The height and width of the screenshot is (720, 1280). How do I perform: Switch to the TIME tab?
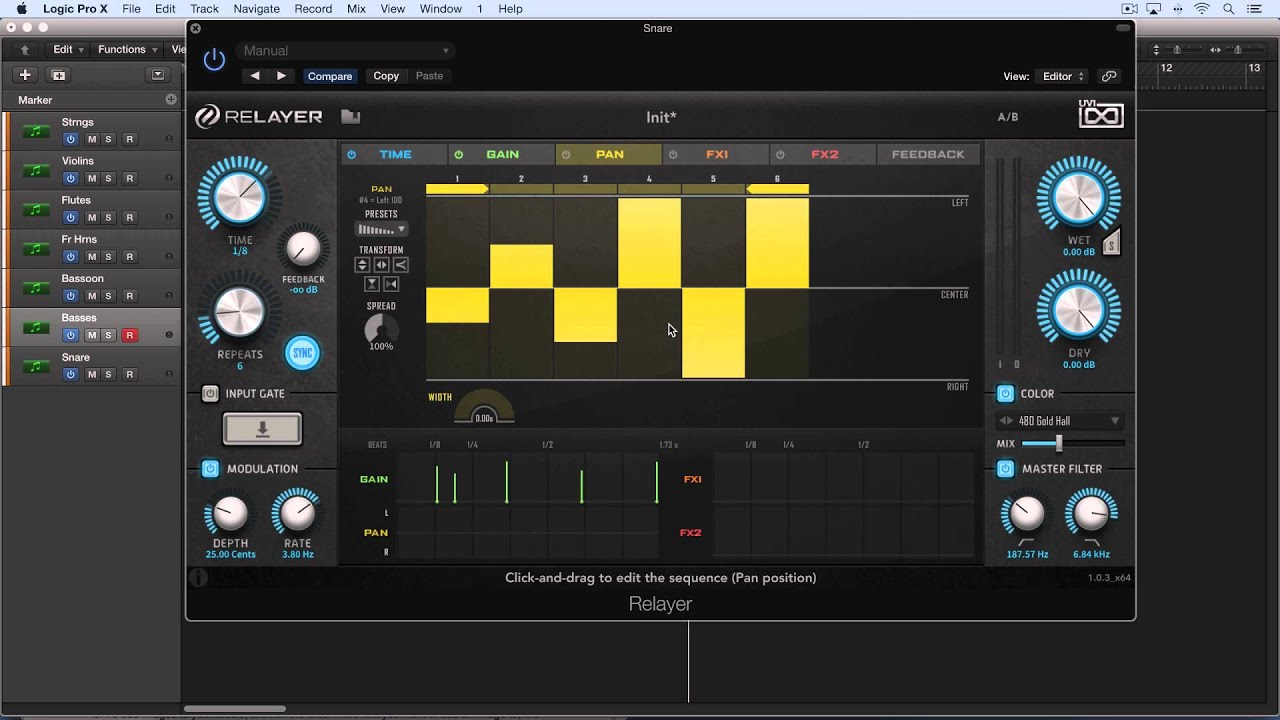point(395,155)
